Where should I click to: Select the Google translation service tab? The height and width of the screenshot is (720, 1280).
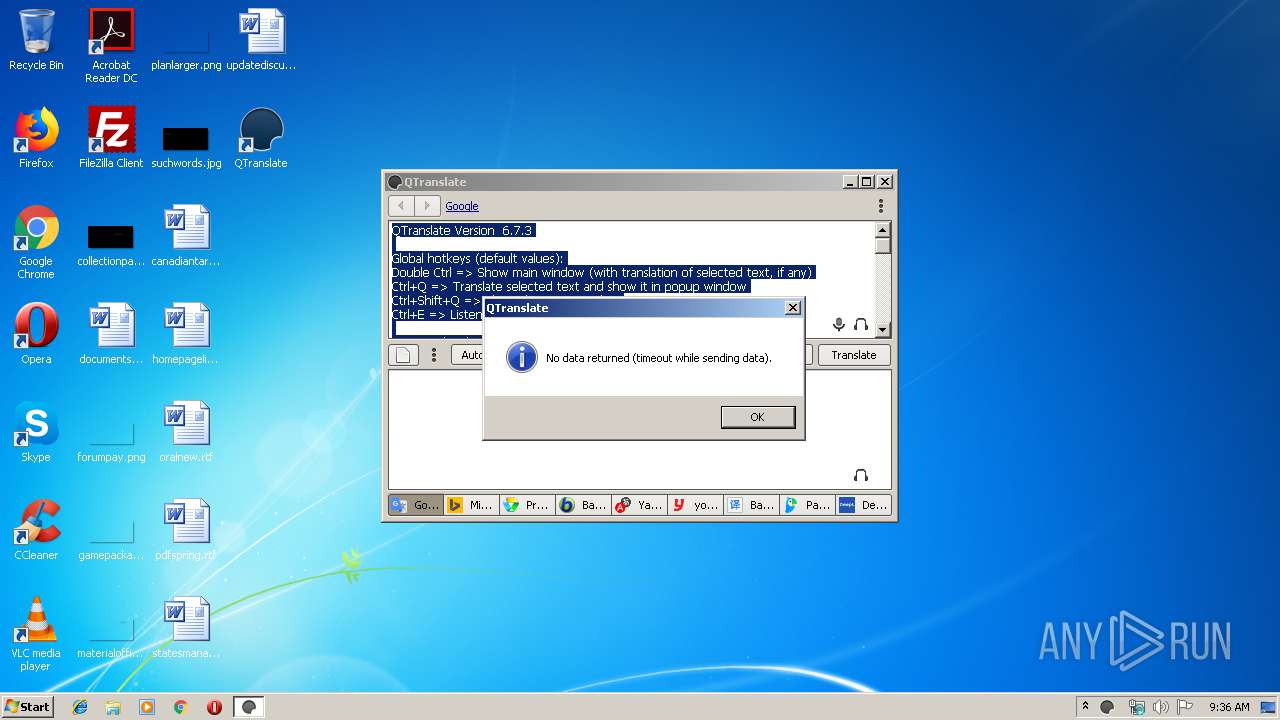[x=415, y=505]
